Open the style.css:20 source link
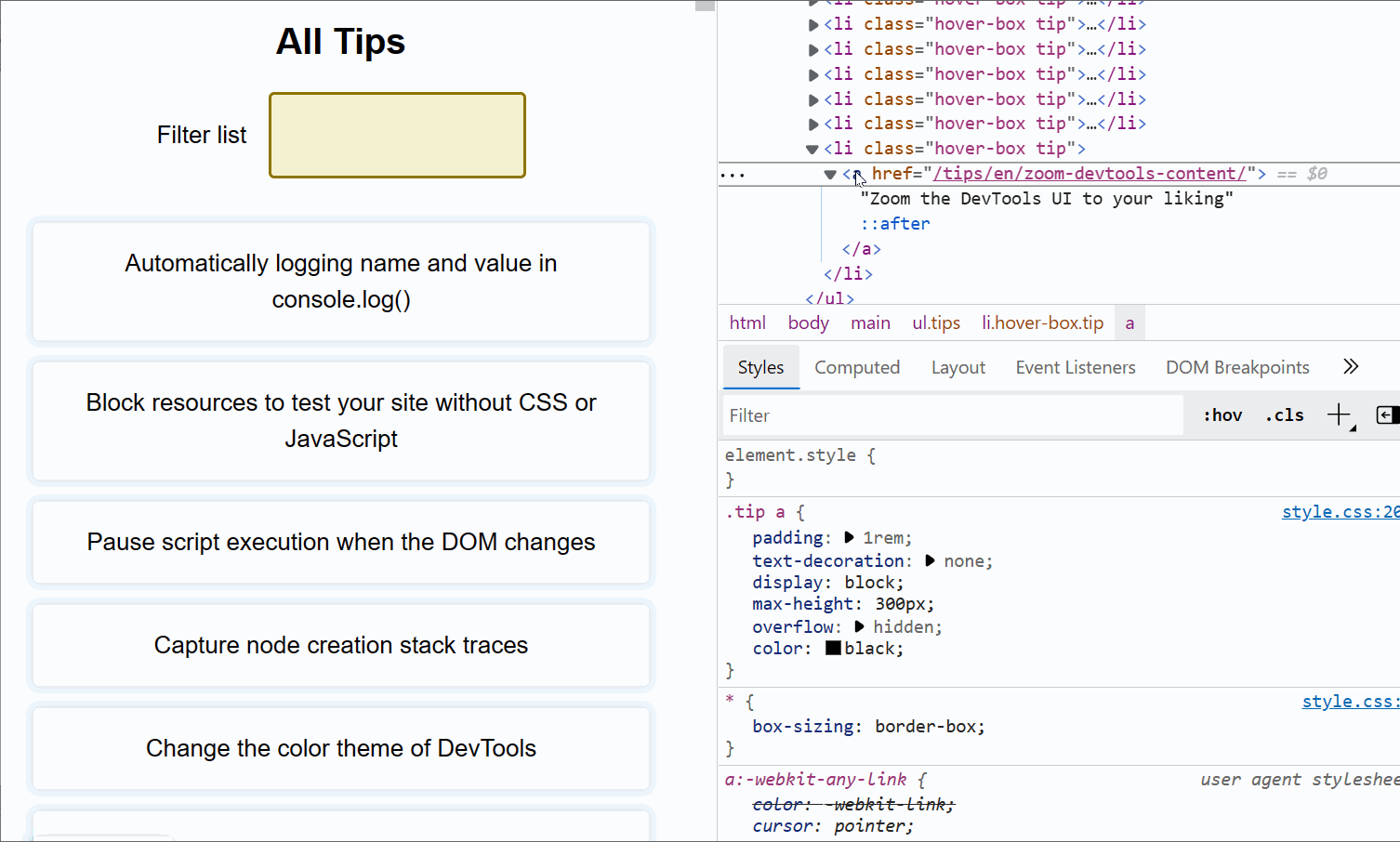The width and height of the screenshot is (1400, 842). 1341,512
